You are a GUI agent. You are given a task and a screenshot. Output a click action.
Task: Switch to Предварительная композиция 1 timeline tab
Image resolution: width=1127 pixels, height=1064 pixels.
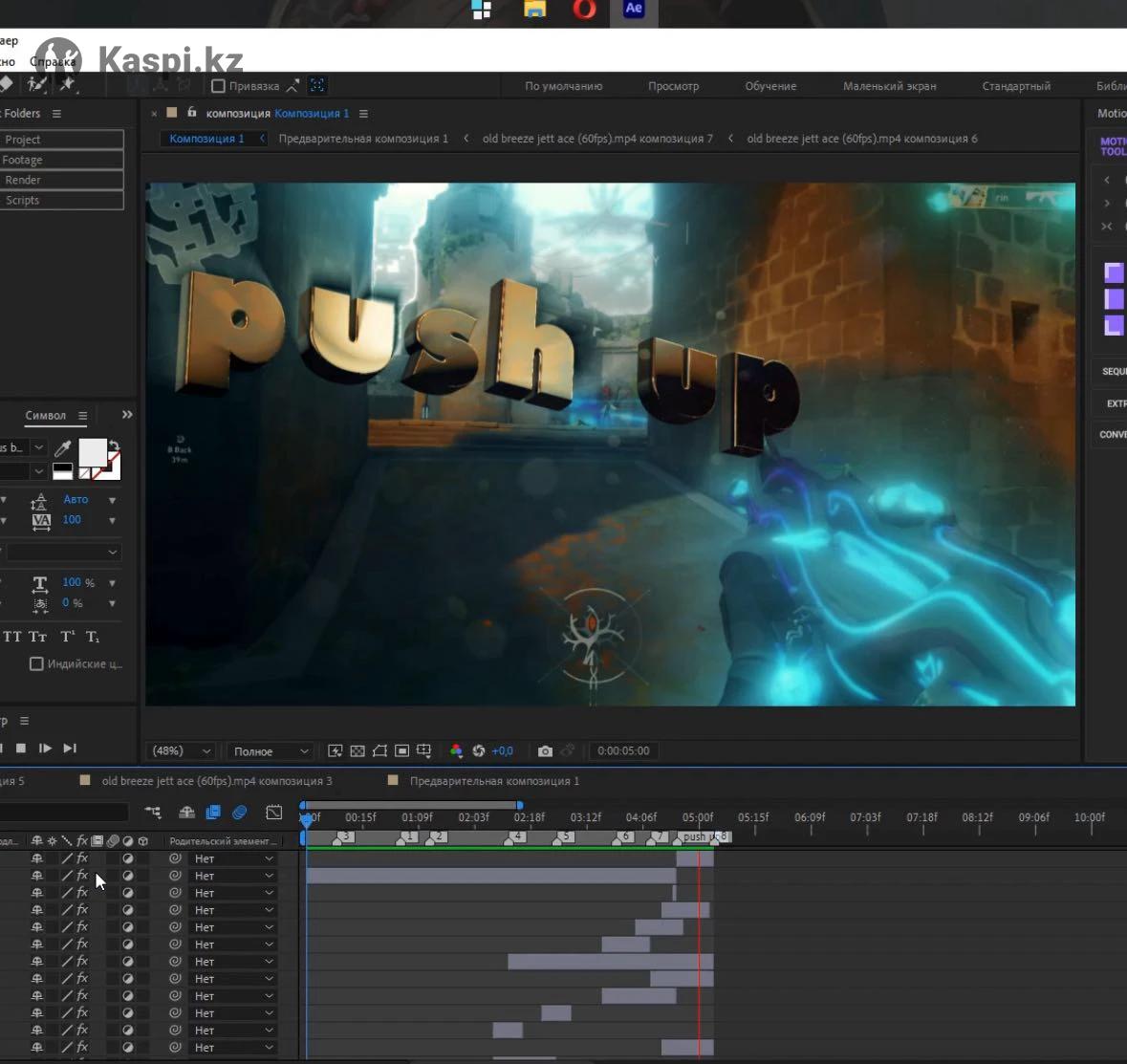494,781
